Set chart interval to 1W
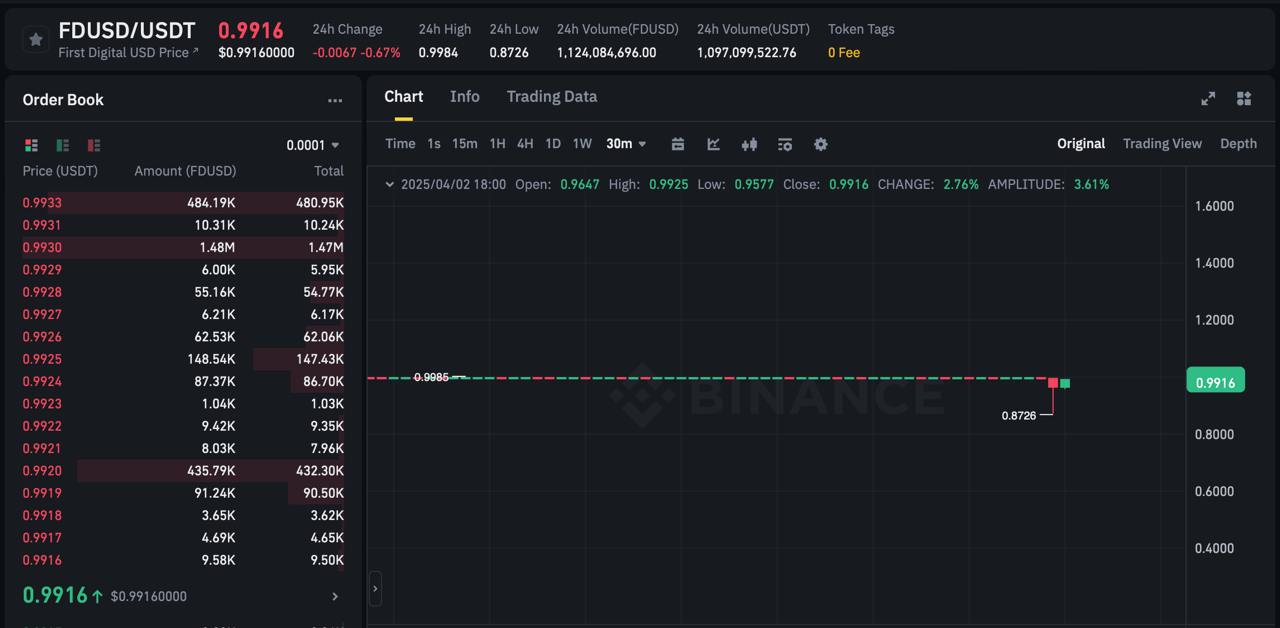1280x628 pixels. (582, 143)
